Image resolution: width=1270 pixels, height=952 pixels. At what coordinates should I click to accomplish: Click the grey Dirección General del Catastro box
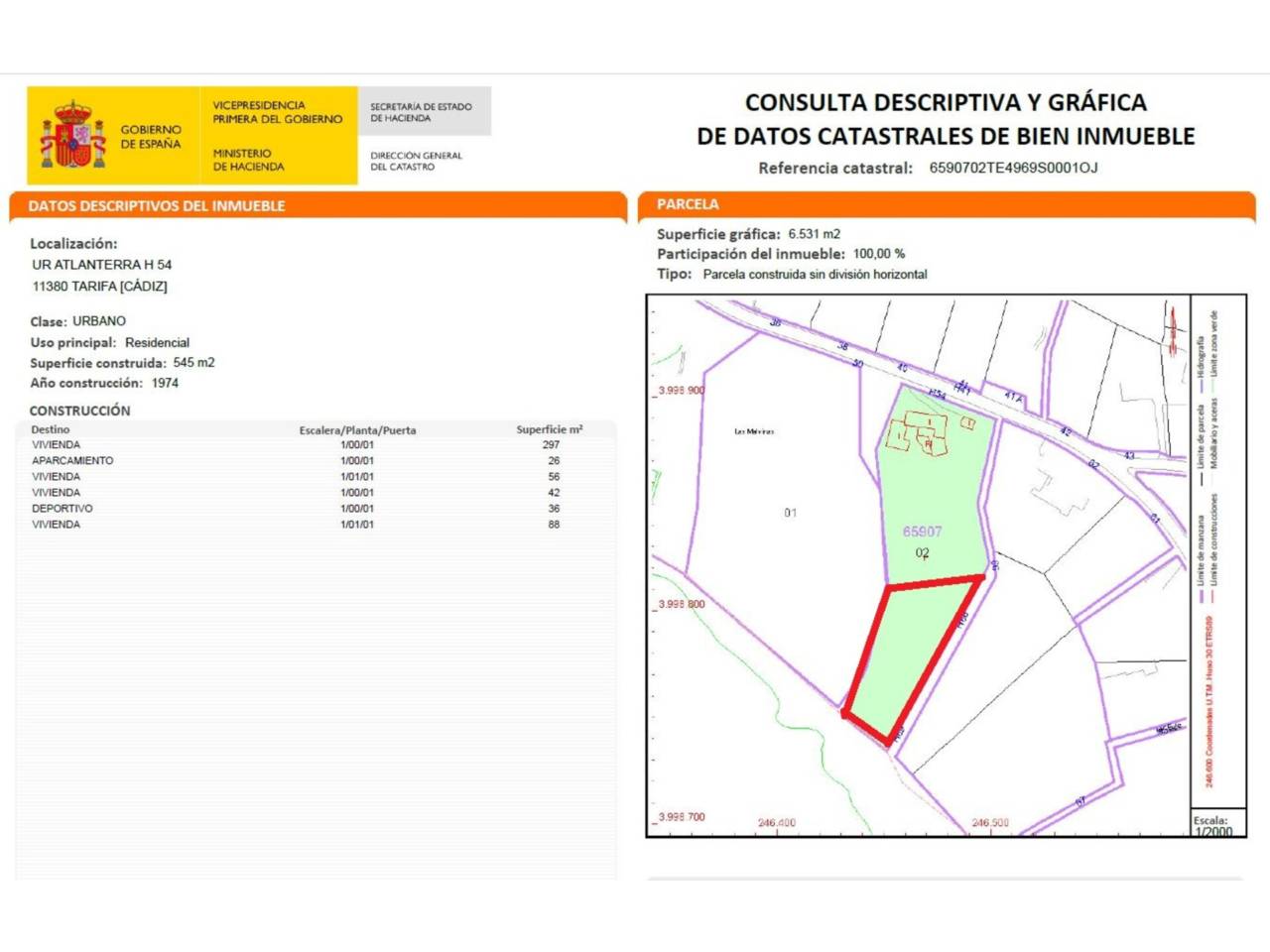coord(424,136)
